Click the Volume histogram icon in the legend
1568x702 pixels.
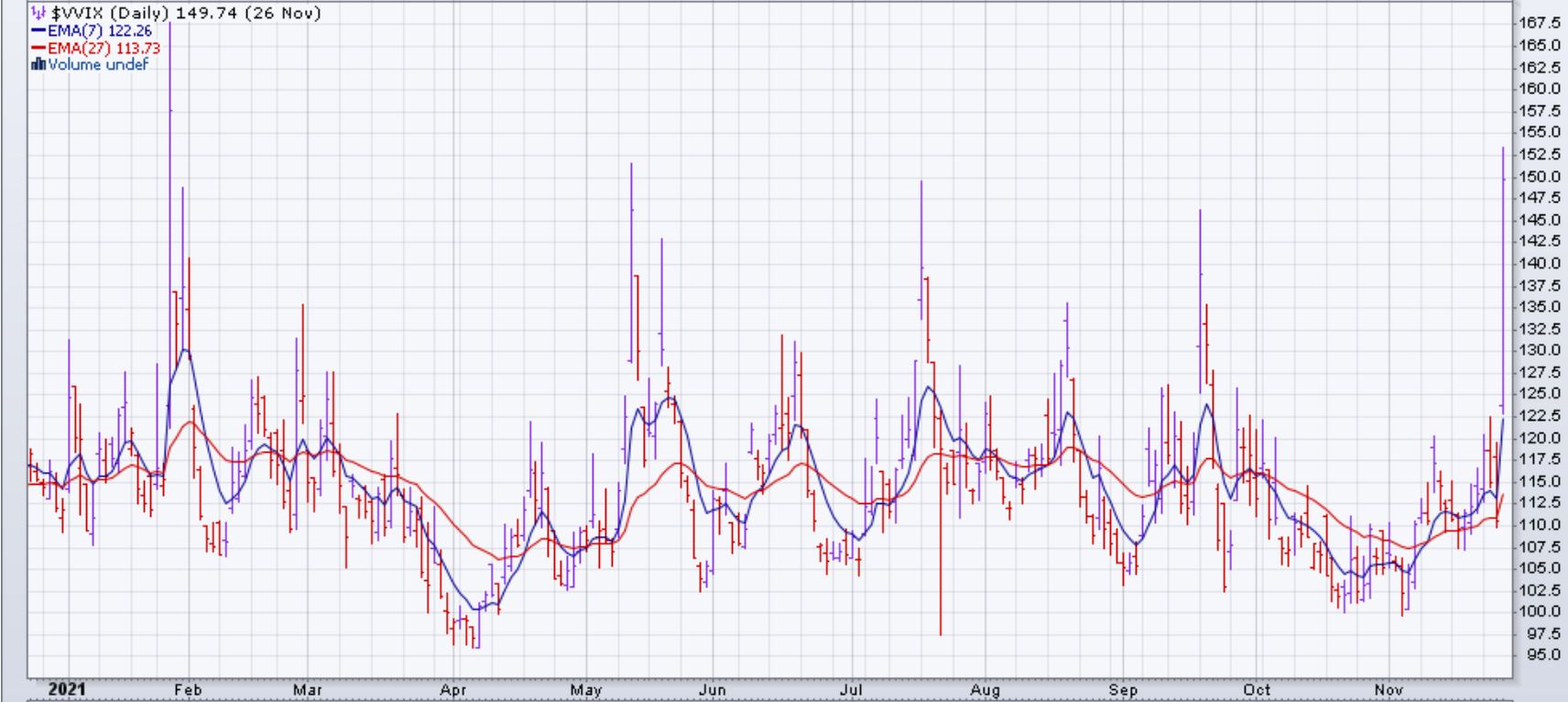pos(38,64)
